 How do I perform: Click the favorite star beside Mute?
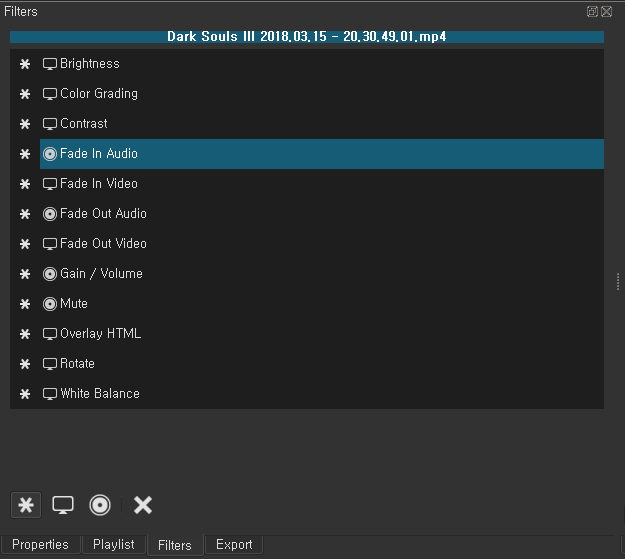25,304
